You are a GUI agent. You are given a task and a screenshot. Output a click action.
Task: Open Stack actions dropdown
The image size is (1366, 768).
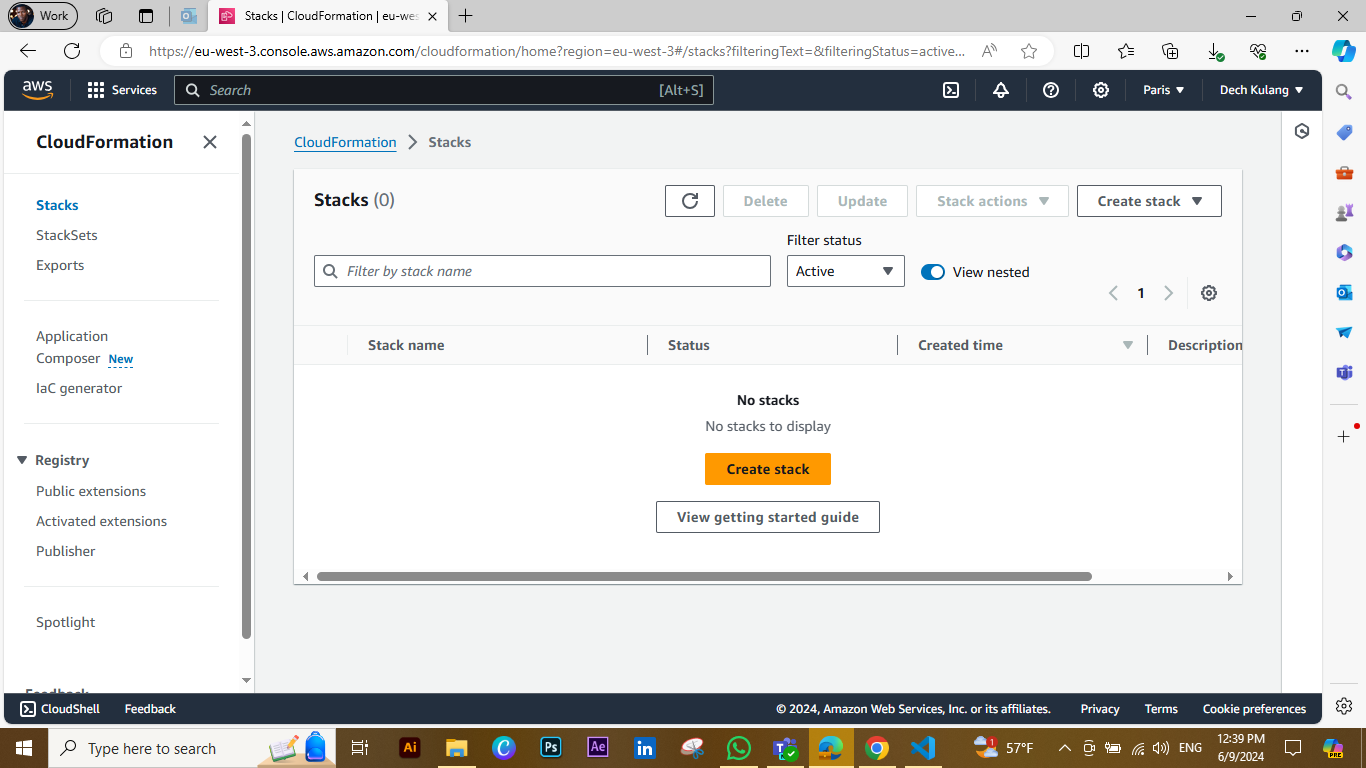[x=992, y=201]
